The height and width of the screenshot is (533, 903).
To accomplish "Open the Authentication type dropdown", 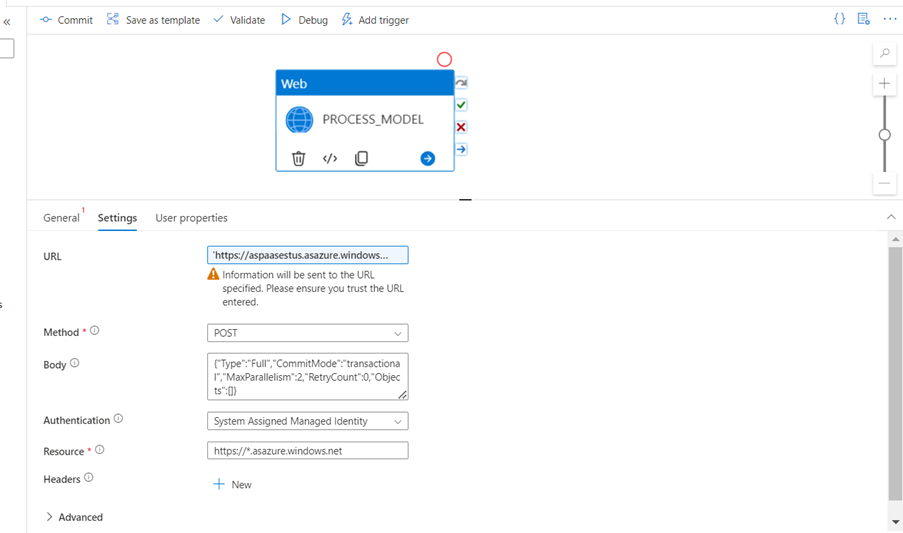I will pyautogui.click(x=307, y=421).
